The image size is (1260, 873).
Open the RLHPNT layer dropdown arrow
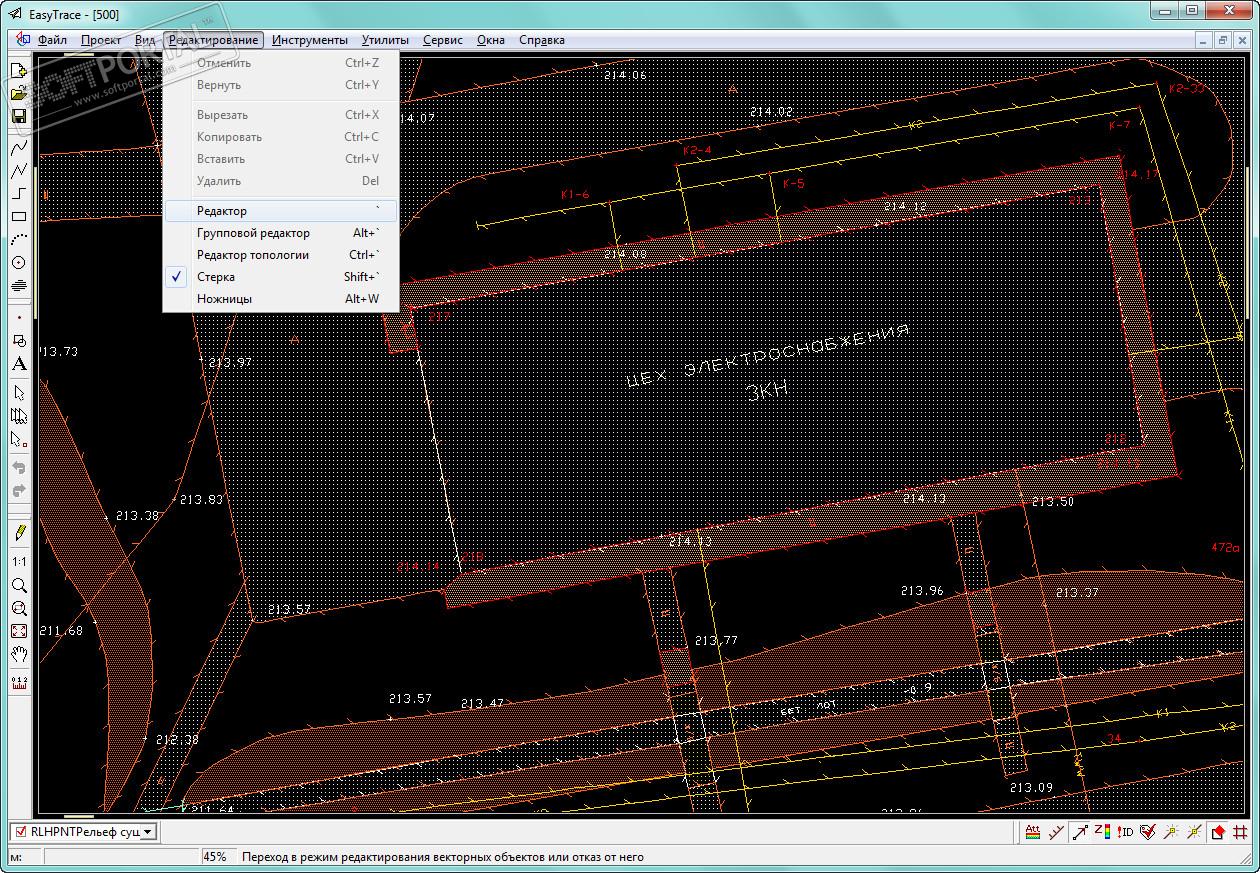[148, 831]
